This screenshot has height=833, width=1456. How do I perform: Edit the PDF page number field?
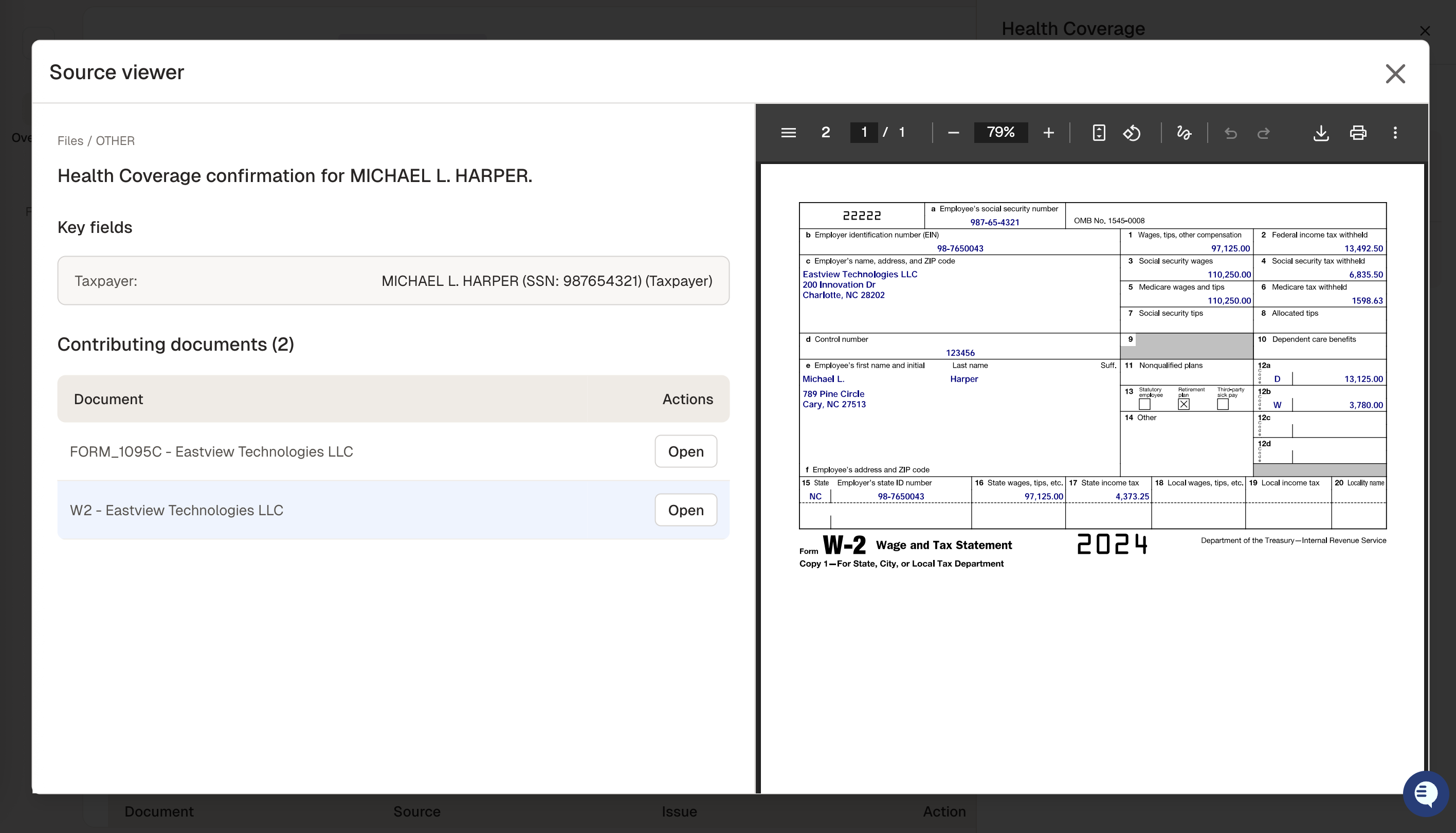(x=864, y=133)
